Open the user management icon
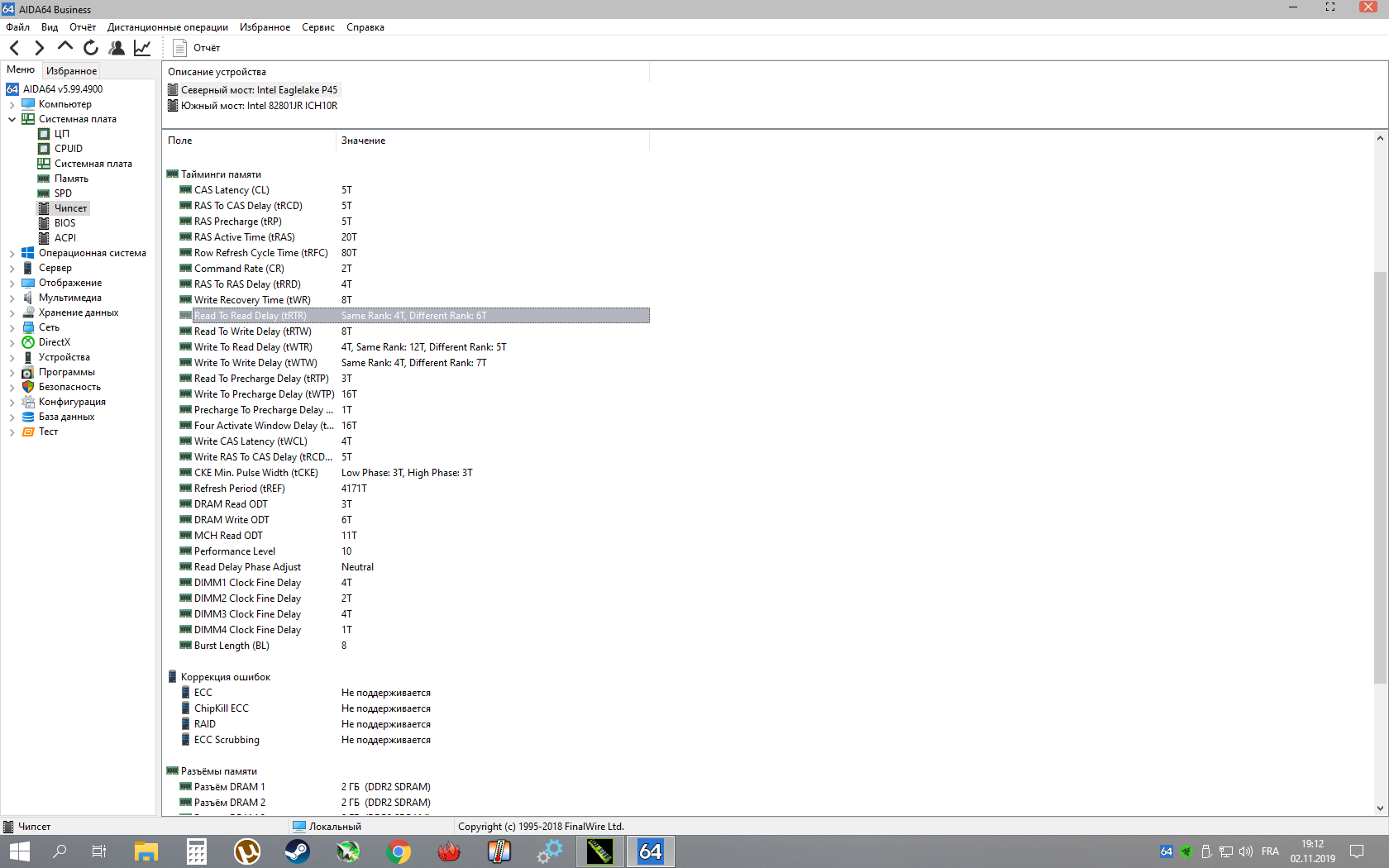 (x=117, y=48)
